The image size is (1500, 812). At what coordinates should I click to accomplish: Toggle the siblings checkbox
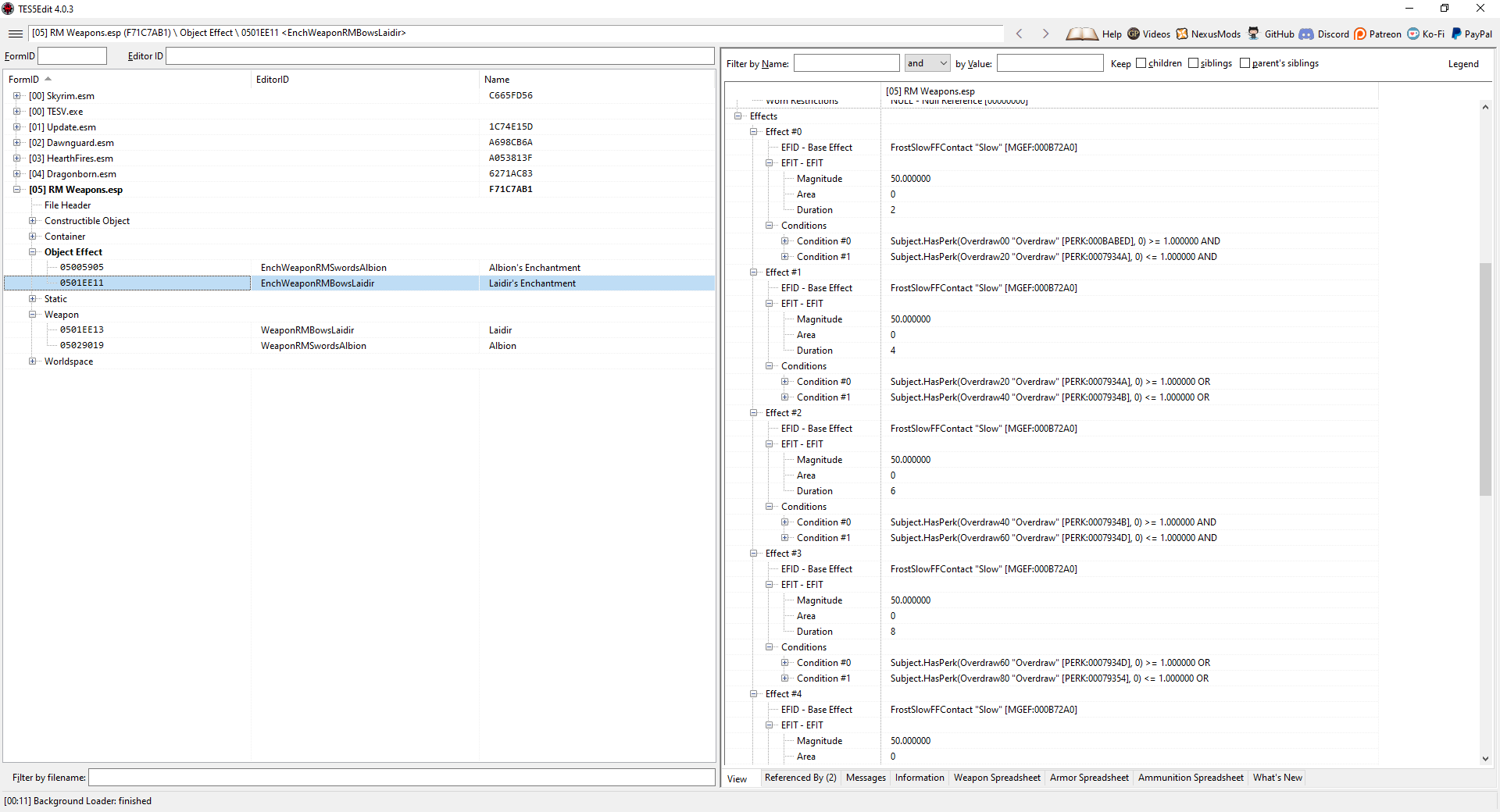[x=1193, y=63]
